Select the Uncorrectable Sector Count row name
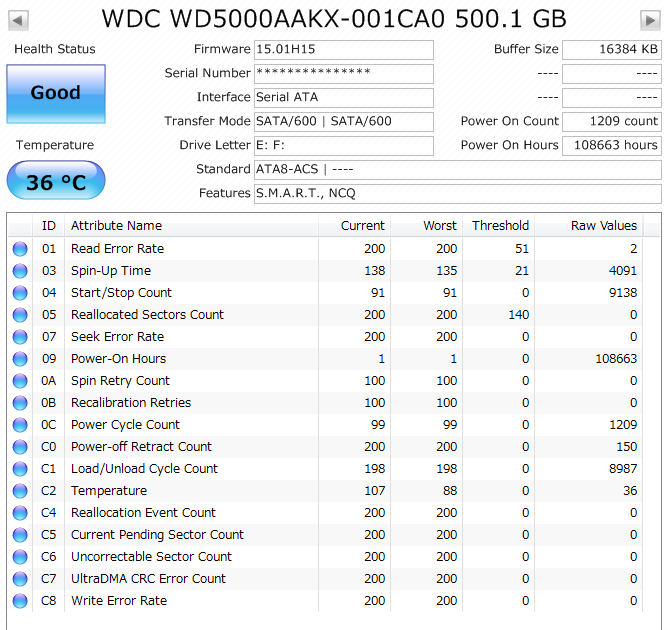The width and height of the screenshot is (670, 630). tap(151, 557)
